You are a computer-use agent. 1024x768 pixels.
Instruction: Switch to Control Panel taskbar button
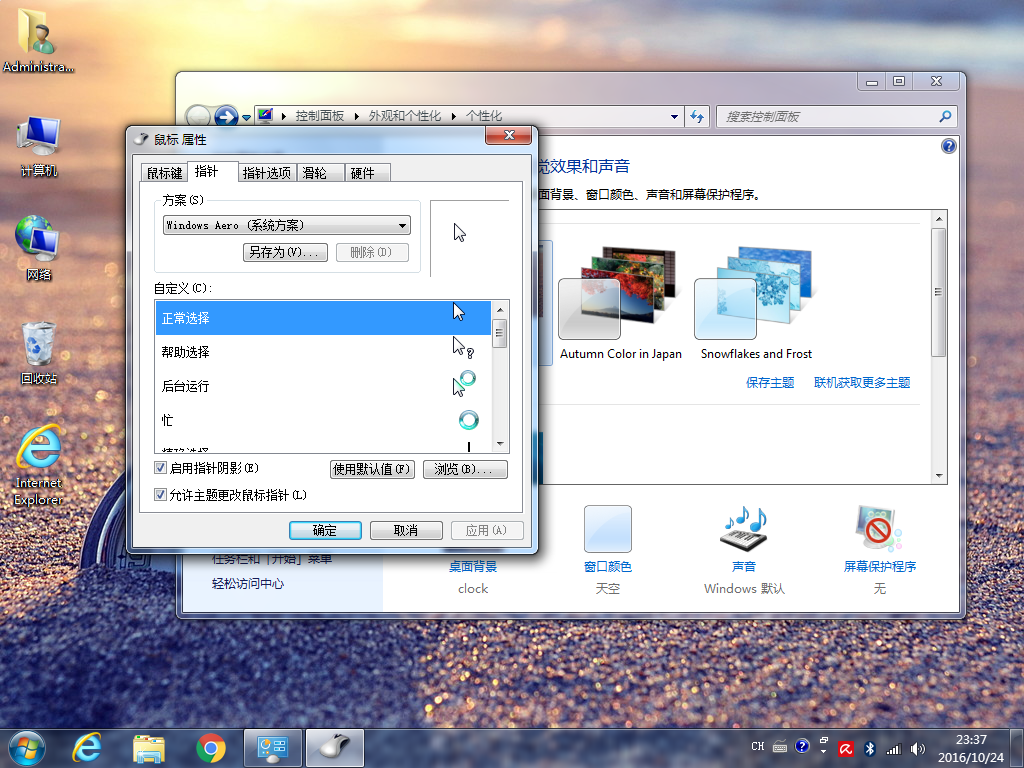pos(273,748)
